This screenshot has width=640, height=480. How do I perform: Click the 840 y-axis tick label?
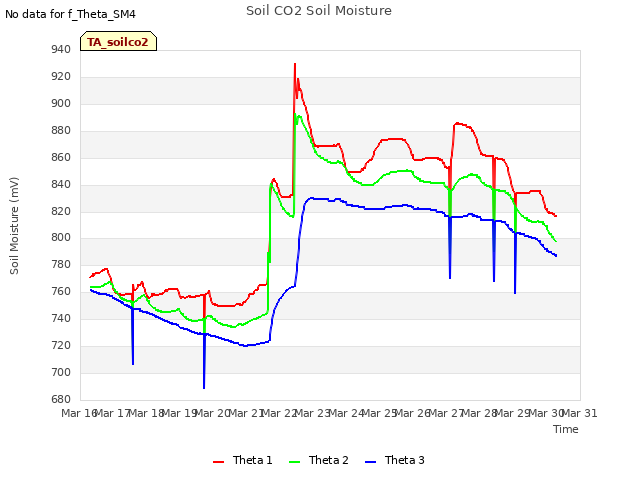(61, 184)
